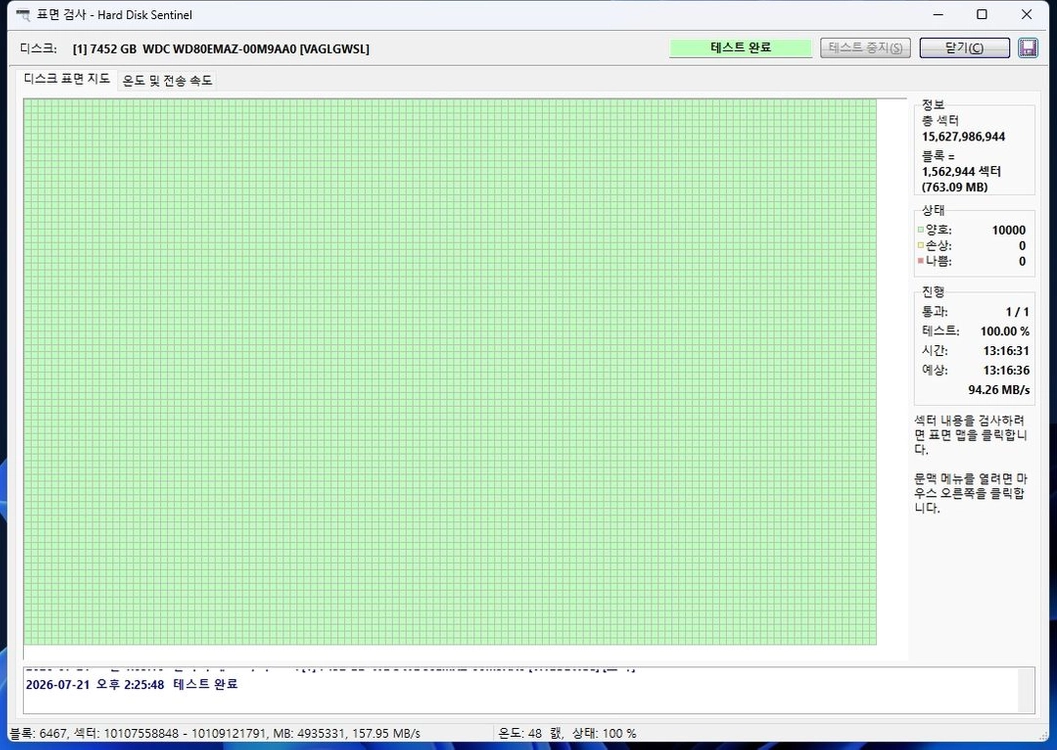Click the 닫기(C) button
1057x750 pixels.
pos(965,48)
